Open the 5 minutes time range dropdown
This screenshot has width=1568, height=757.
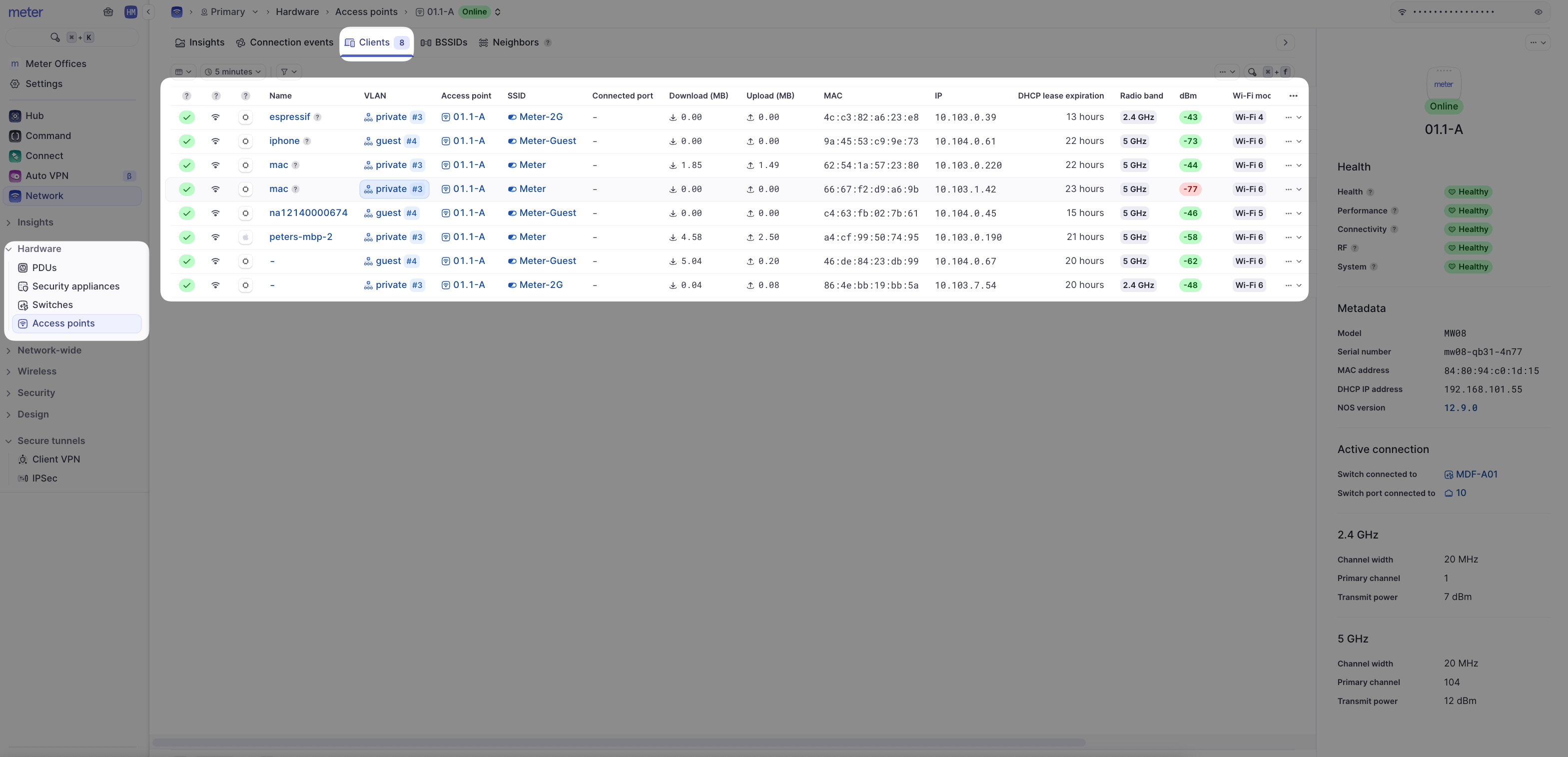pos(234,72)
